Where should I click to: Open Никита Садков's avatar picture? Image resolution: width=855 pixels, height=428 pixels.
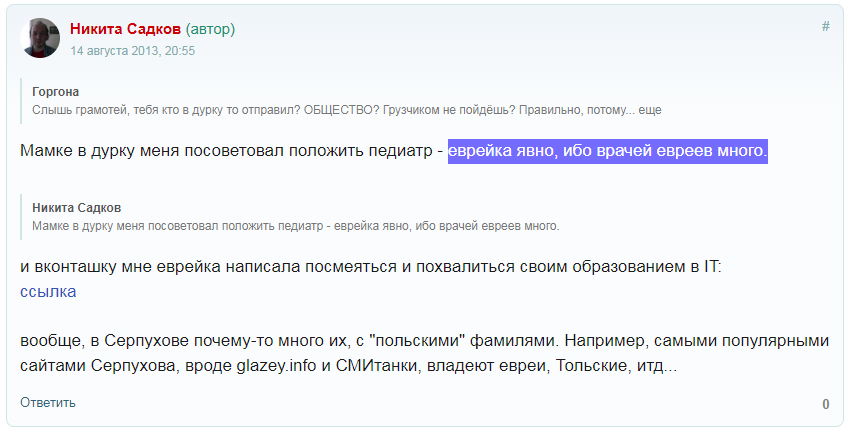(x=40, y=38)
